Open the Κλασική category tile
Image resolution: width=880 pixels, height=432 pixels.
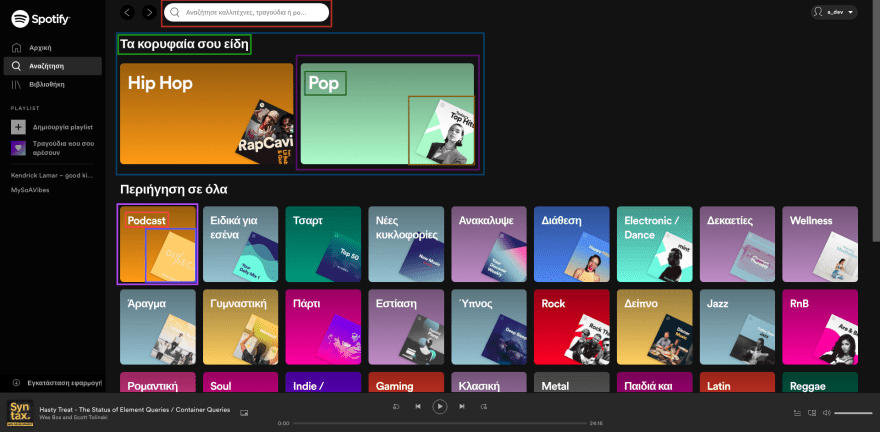(489, 382)
